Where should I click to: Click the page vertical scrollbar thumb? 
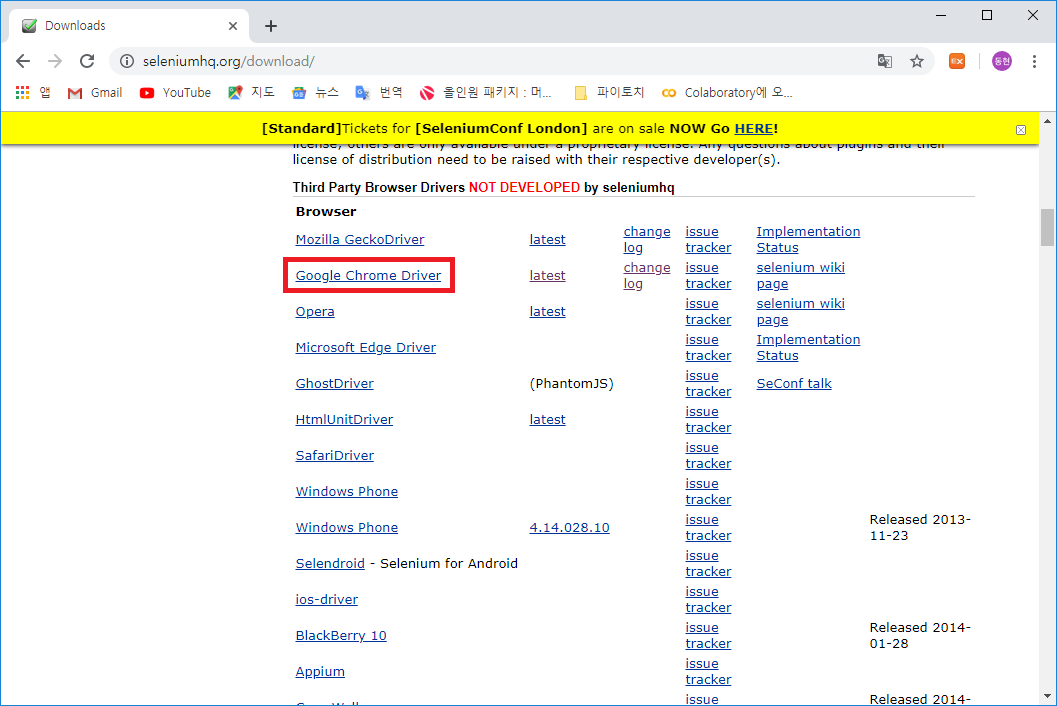coord(1047,228)
